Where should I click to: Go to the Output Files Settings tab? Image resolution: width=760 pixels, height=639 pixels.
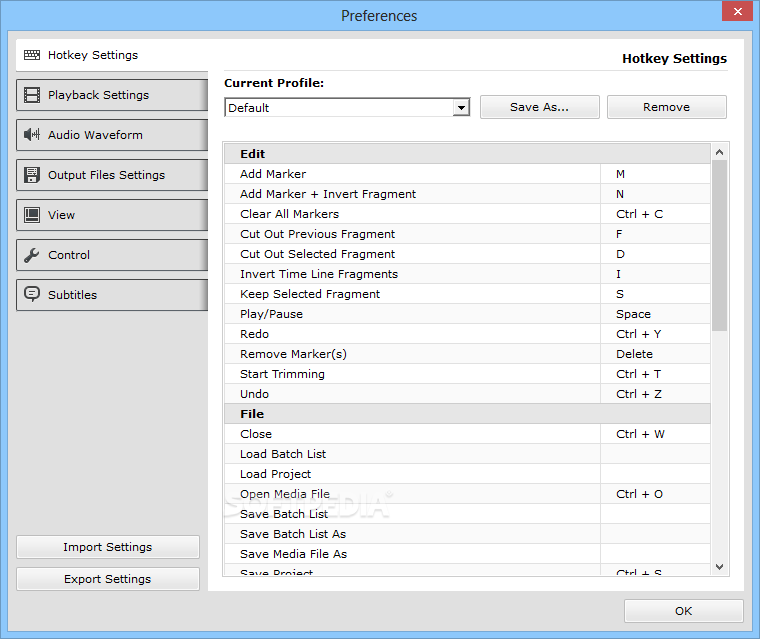[x=112, y=175]
